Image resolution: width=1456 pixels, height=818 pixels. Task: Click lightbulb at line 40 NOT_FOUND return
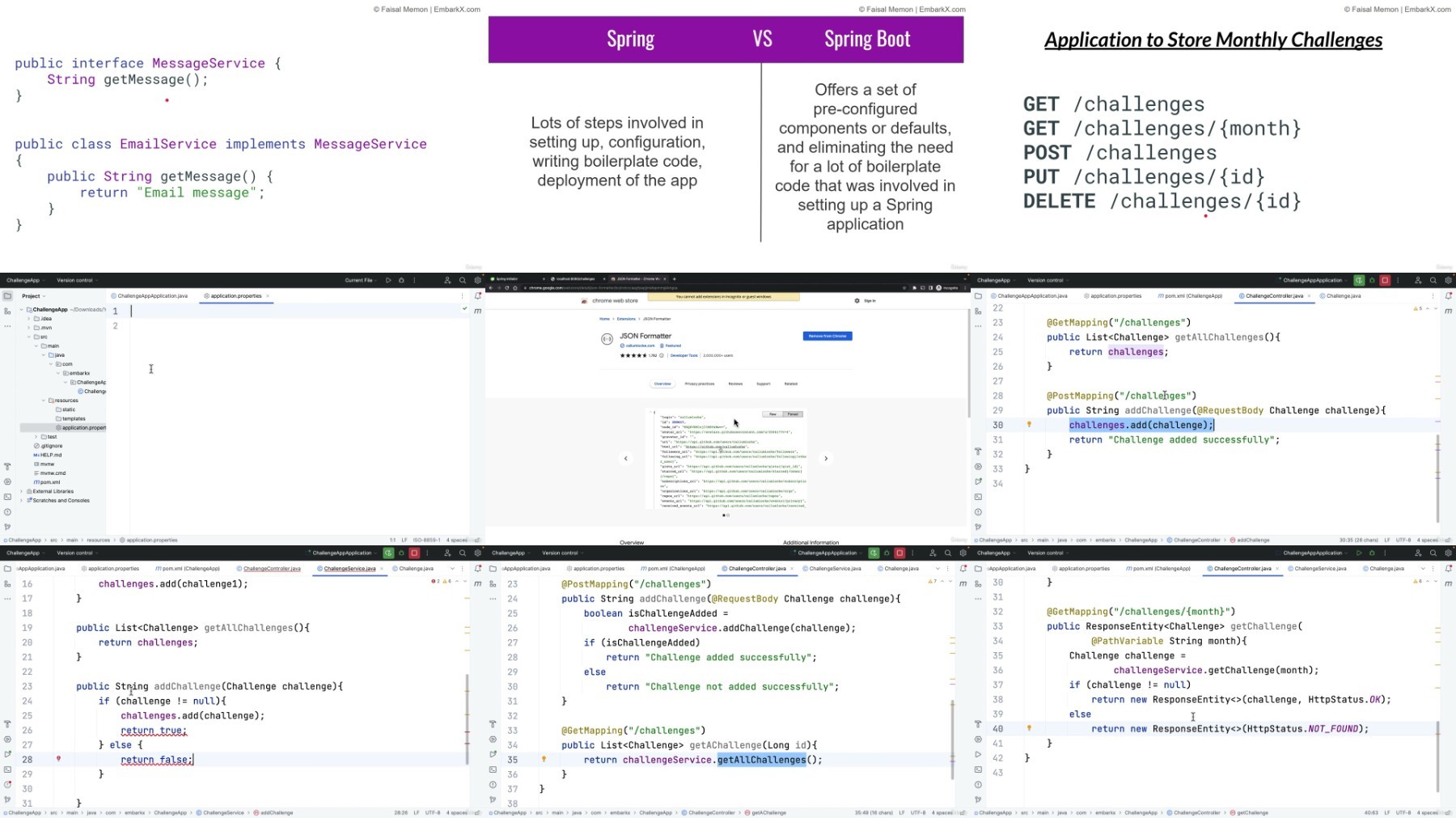tap(1029, 728)
